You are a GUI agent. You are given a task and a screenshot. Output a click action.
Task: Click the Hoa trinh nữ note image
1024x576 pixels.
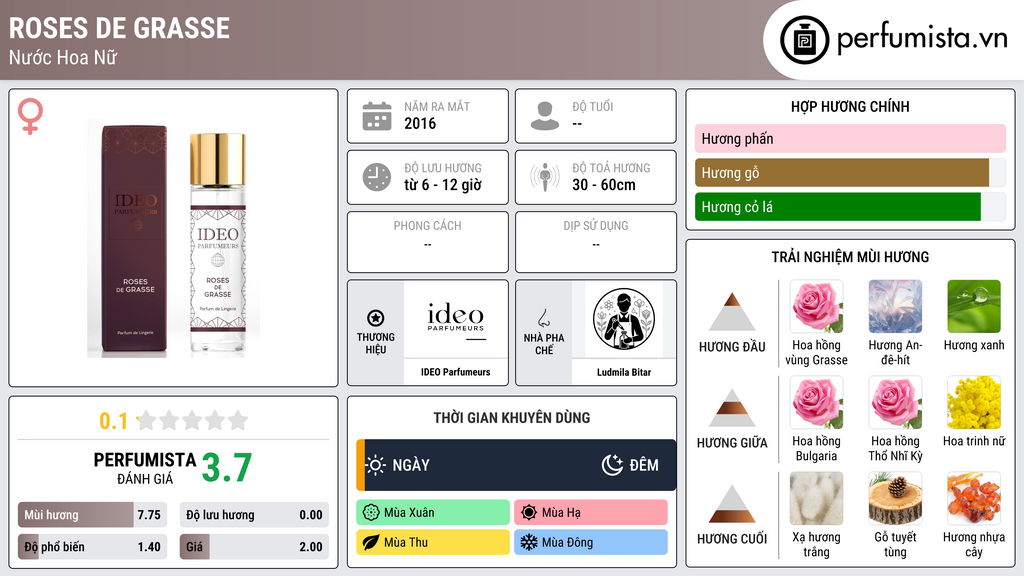coord(974,403)
